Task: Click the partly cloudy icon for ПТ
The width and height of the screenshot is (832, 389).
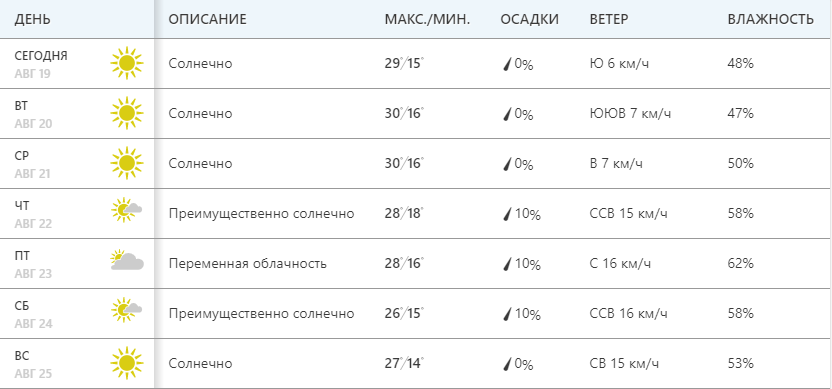Action: click(127, 260)
